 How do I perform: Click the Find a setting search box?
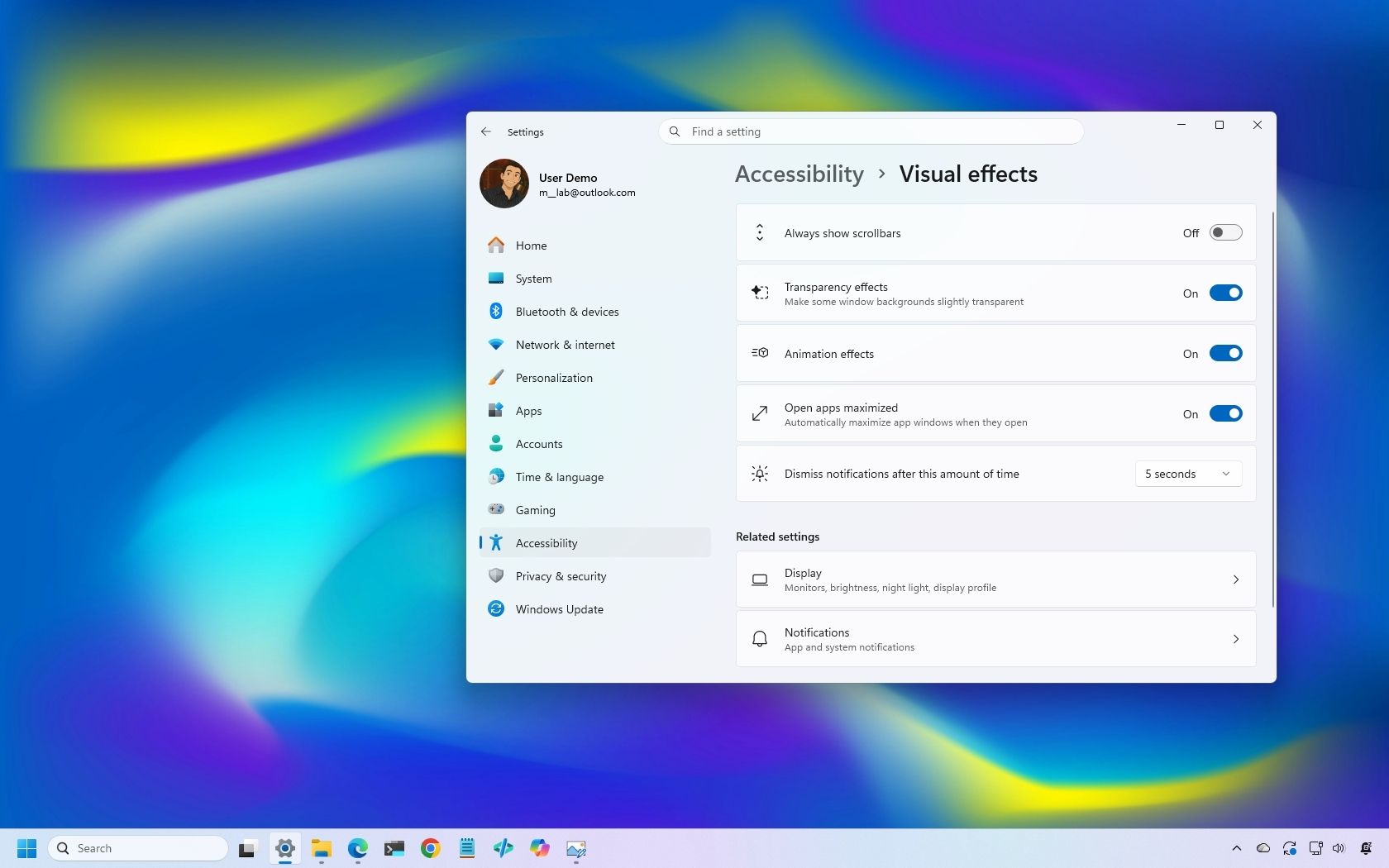(871, 131)
